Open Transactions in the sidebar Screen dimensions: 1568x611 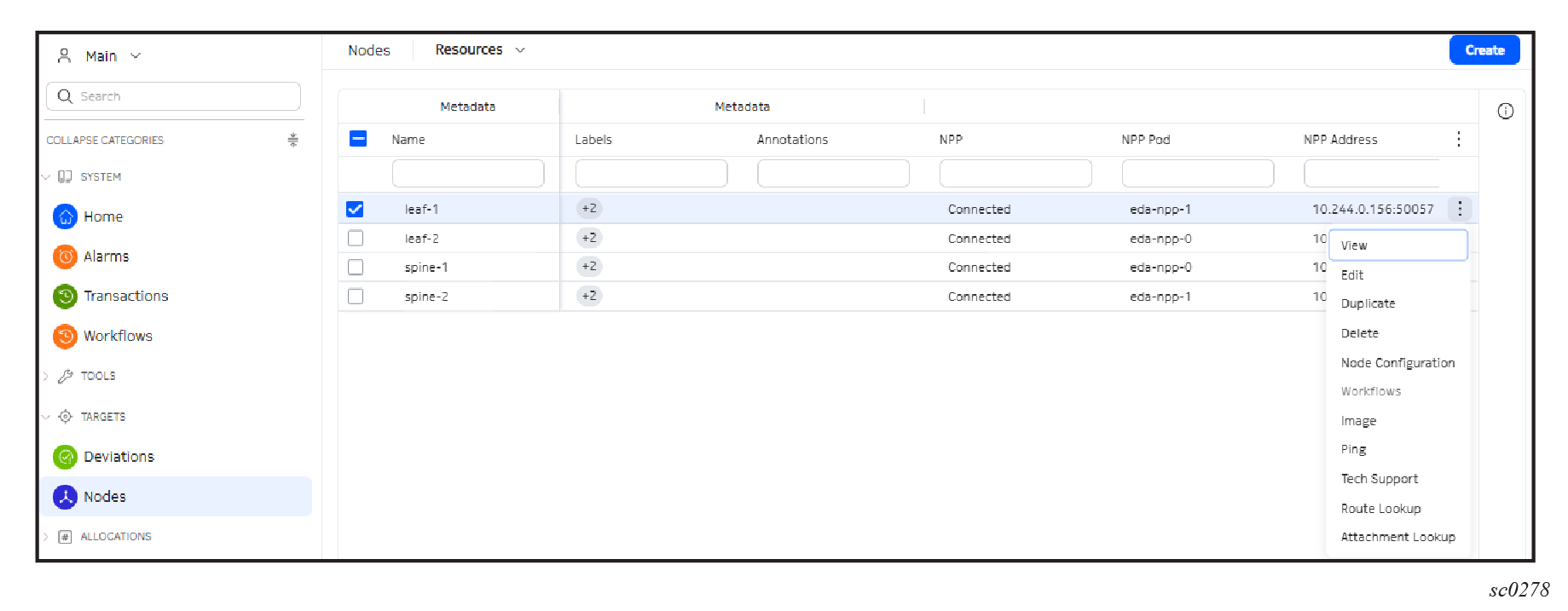126,296
